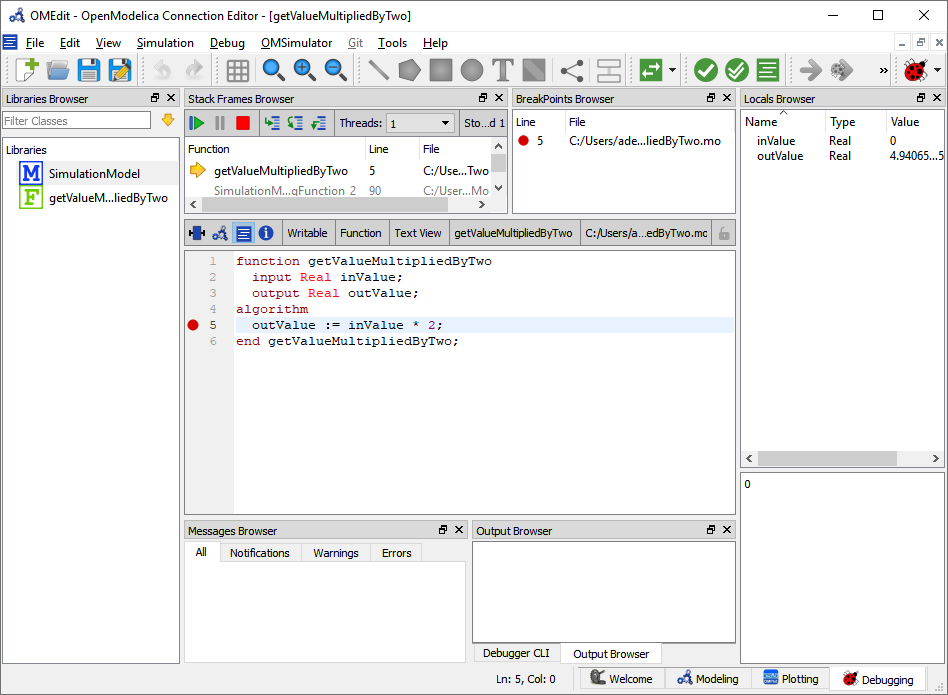Select the Step Return debugger icon

(318, 122)
